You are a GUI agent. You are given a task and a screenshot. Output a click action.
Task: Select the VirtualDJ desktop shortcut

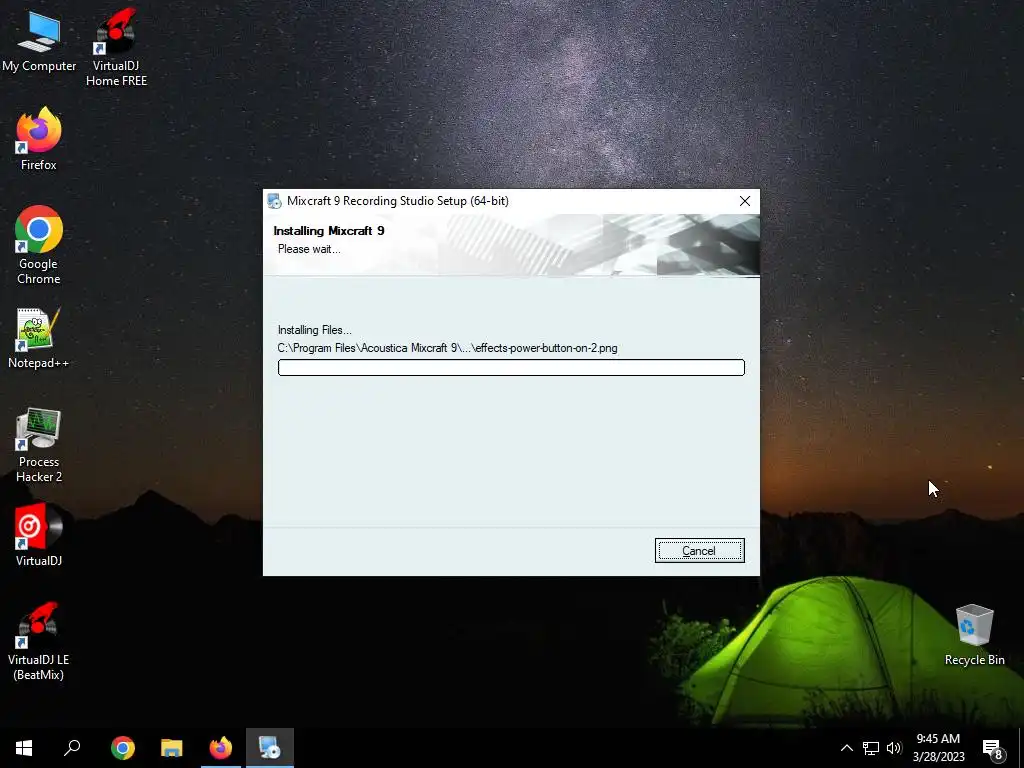click(x=39, y=535)
